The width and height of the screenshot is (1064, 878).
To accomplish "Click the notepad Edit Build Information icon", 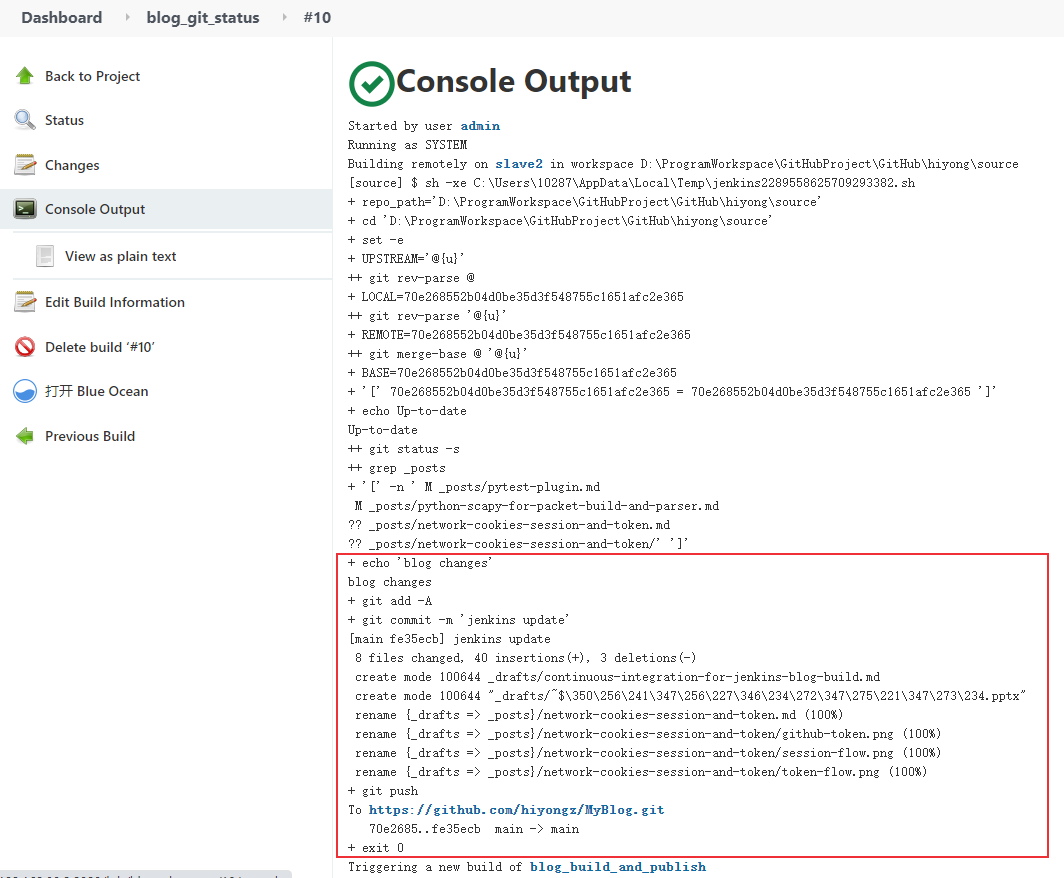I will click(25, 302).
